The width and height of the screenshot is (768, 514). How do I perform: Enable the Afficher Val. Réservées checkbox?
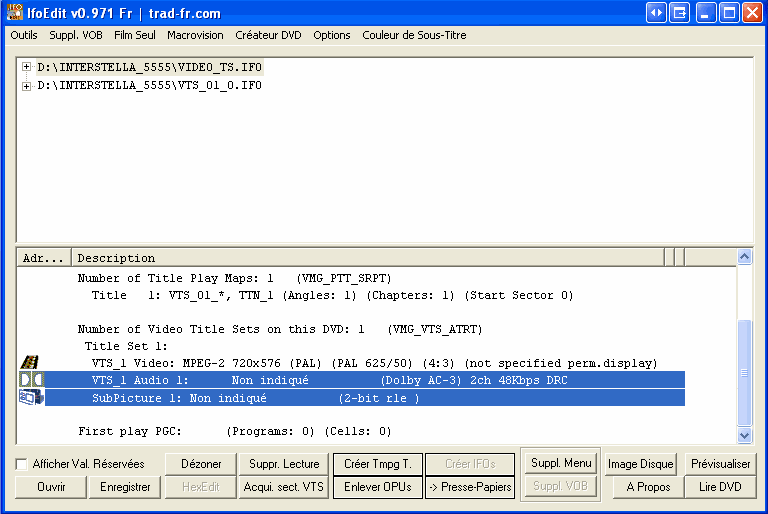[x=22, y=464]
